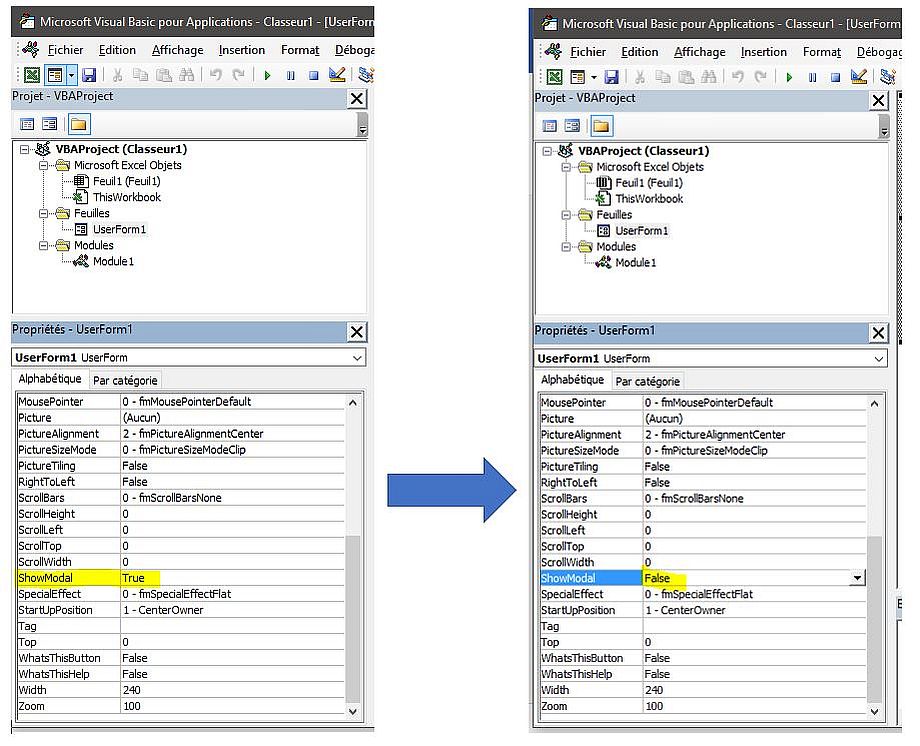Click the Excel view icon in left window
This screenshot has height=746, width=920.
coord(32,75)
